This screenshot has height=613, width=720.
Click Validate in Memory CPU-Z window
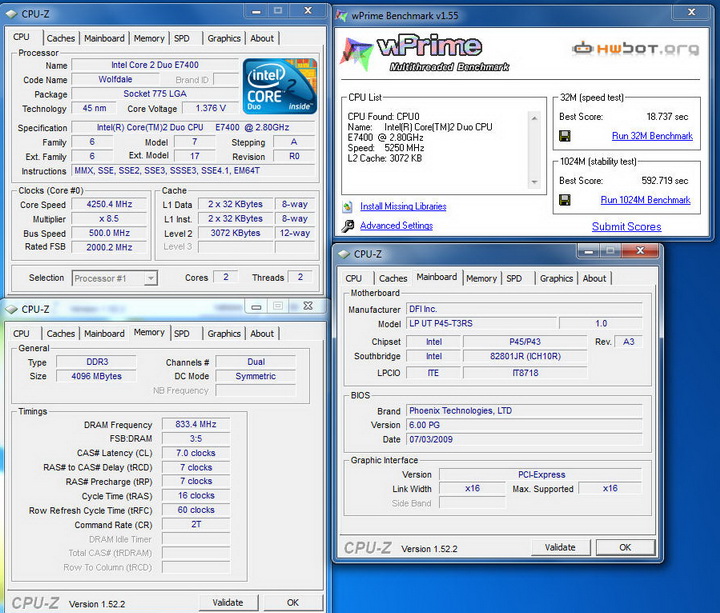tap(228, 603)
